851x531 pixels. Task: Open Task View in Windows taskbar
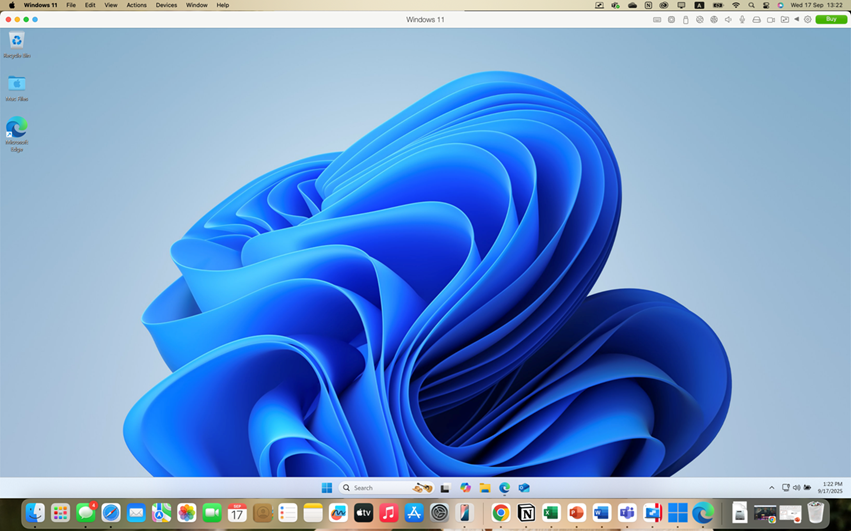coord(445,488)
